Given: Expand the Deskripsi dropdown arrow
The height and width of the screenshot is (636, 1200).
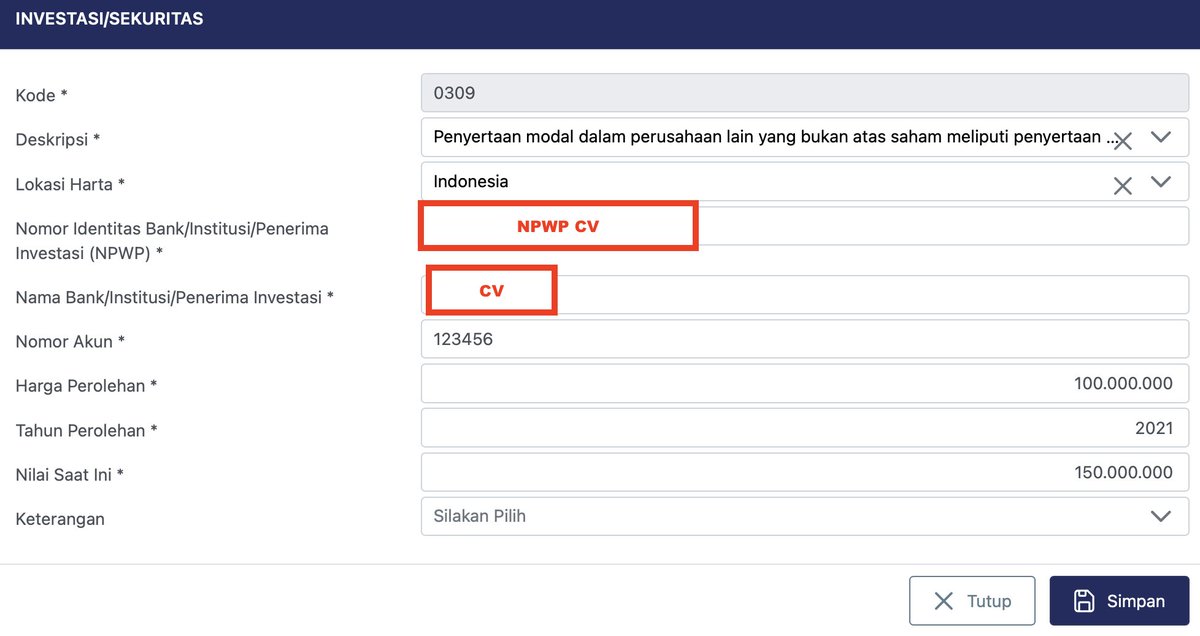Looking at the screenshot, I should pyautogui.click(x=1161, y=137).
